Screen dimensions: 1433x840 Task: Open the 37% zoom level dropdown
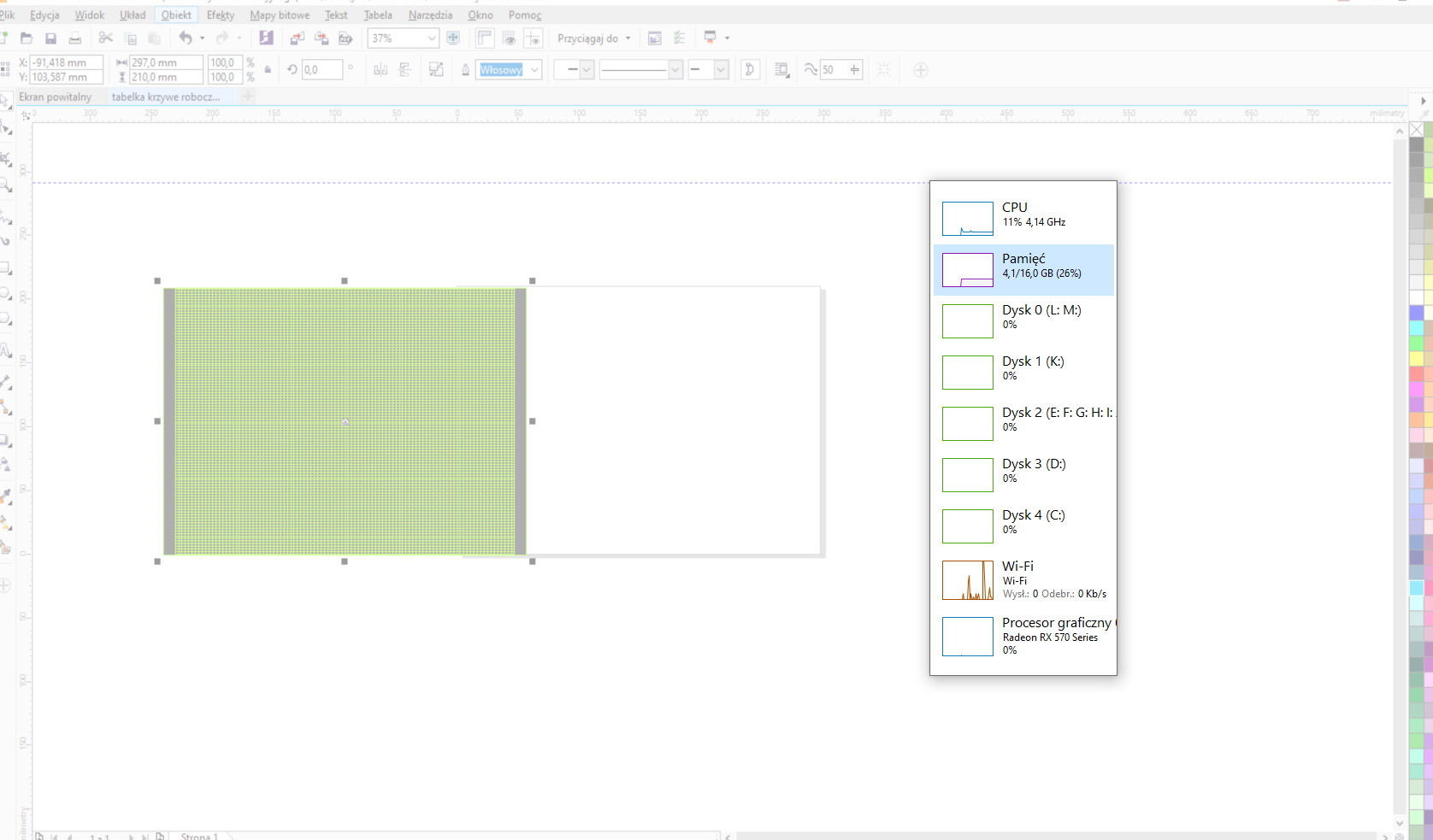(431, 38)
